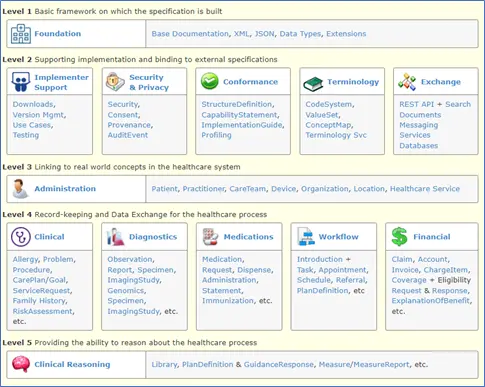Click the Foundation hospital building icon

tap(21, 34)
